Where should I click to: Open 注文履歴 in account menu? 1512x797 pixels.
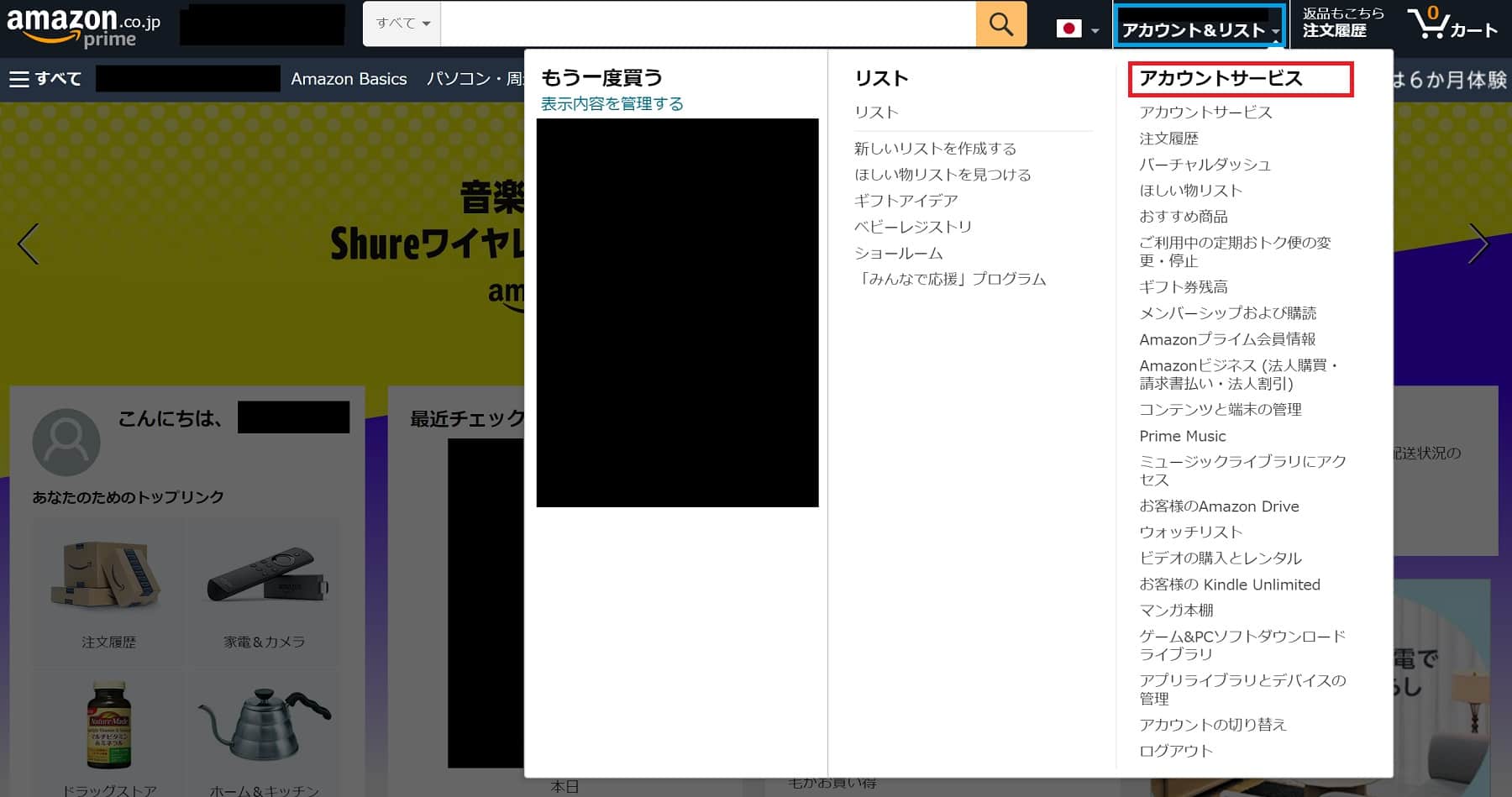tap(1168, 138)
